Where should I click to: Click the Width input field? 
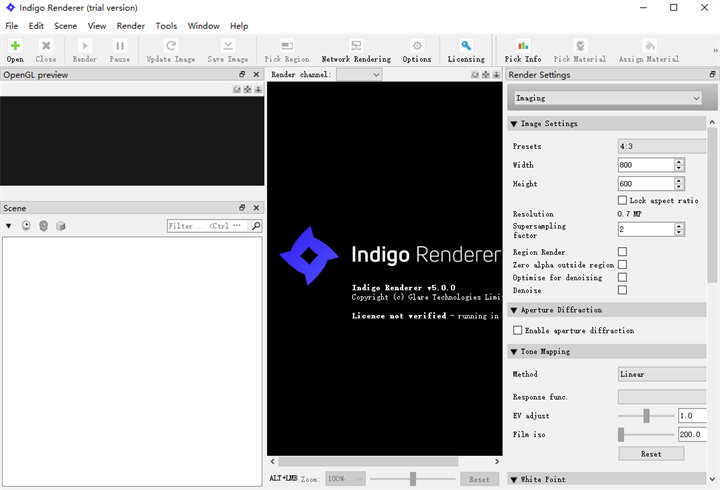pos(646,165)
